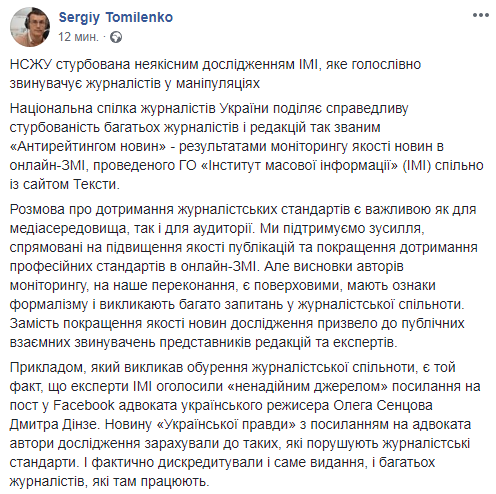Click the paragraph beginning "Прикладом, який викликав"

pos(245,424)
